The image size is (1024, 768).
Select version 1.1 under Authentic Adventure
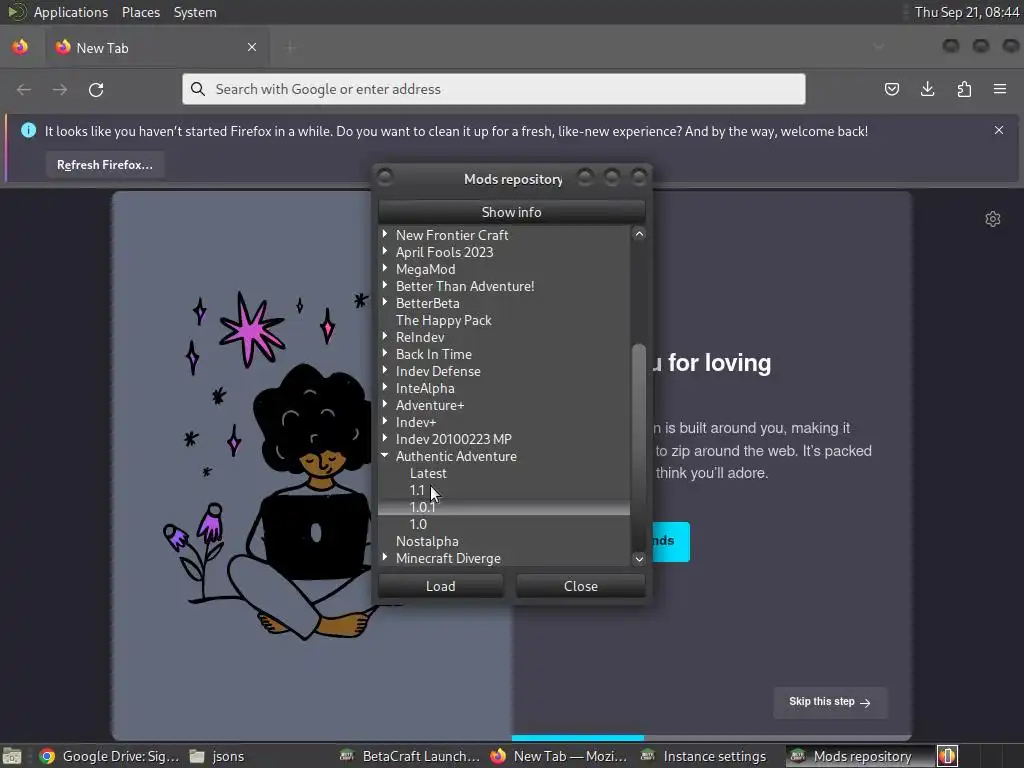pos(417,490)
